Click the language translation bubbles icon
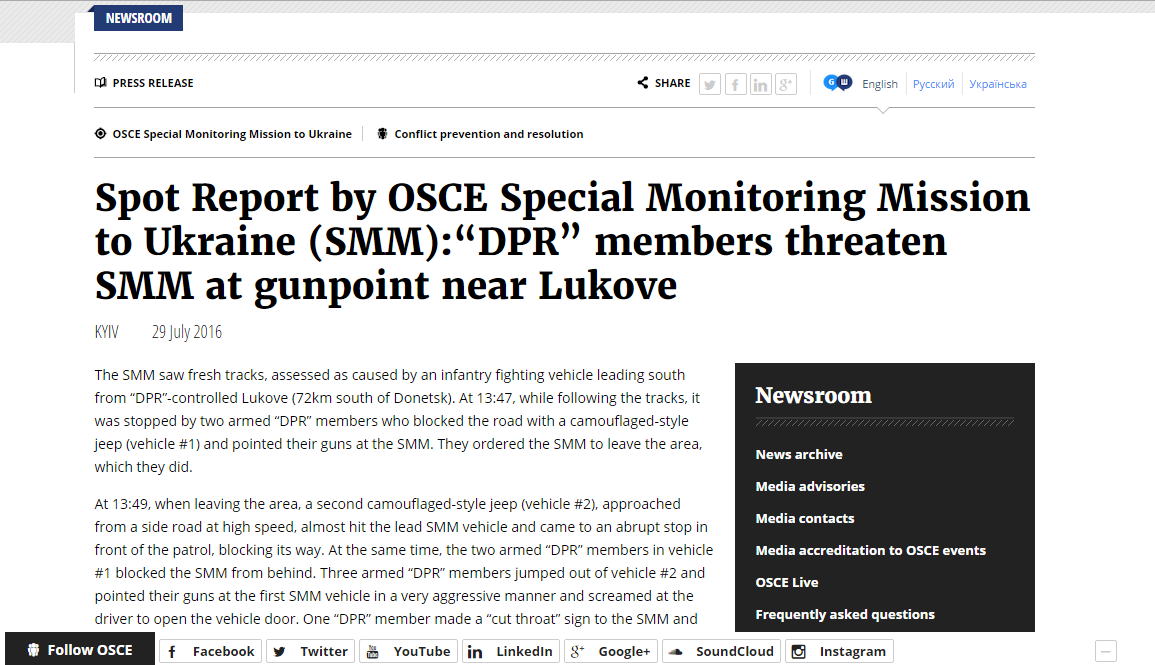1155x665 pixels. click(838, 83)
